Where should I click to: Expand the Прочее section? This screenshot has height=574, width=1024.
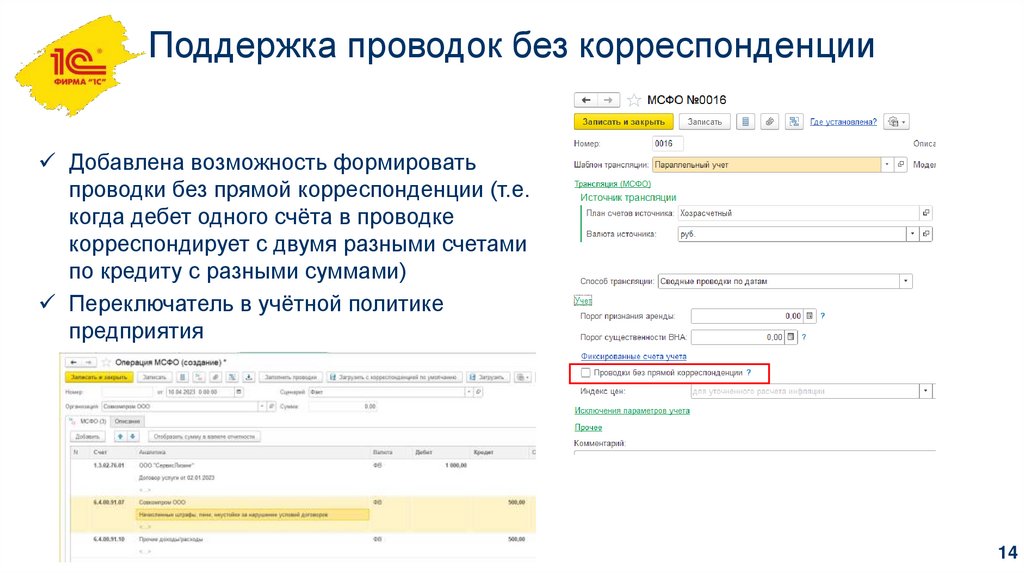click(x=588, y=427)
